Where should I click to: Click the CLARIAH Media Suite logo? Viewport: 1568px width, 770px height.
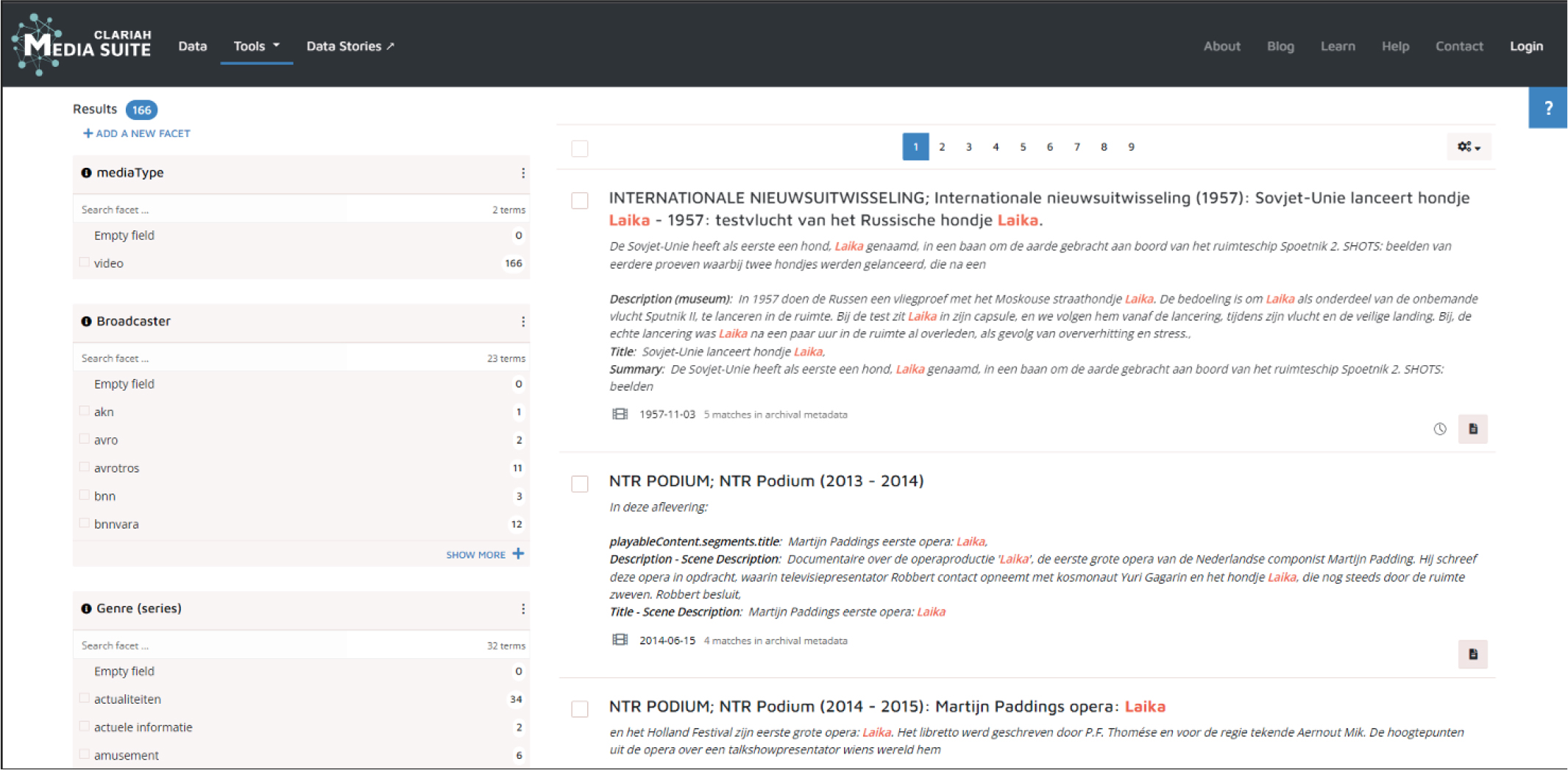(82, 45)
